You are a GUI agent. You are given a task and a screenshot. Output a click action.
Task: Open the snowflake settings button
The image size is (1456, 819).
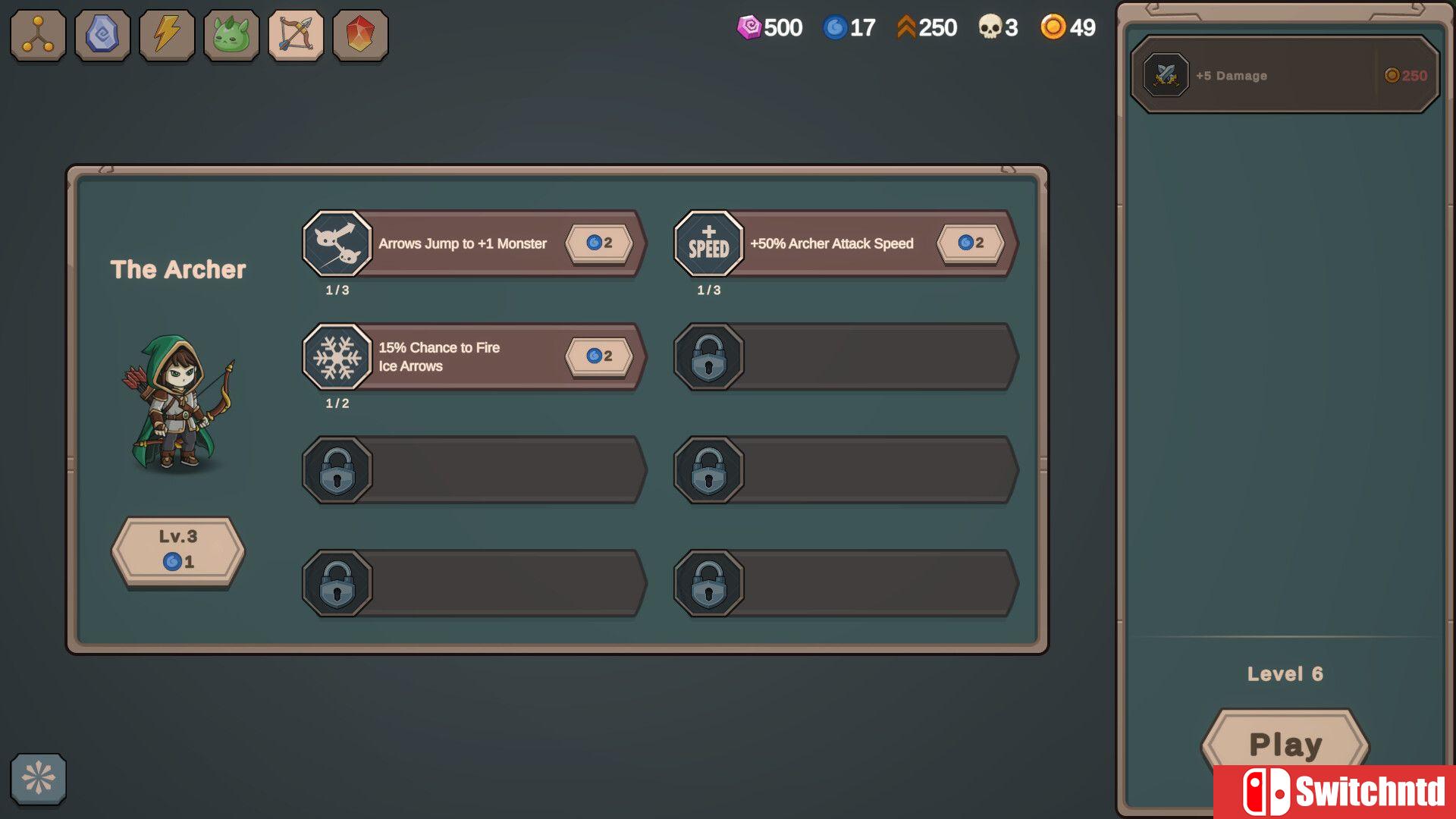click(38, 779)
